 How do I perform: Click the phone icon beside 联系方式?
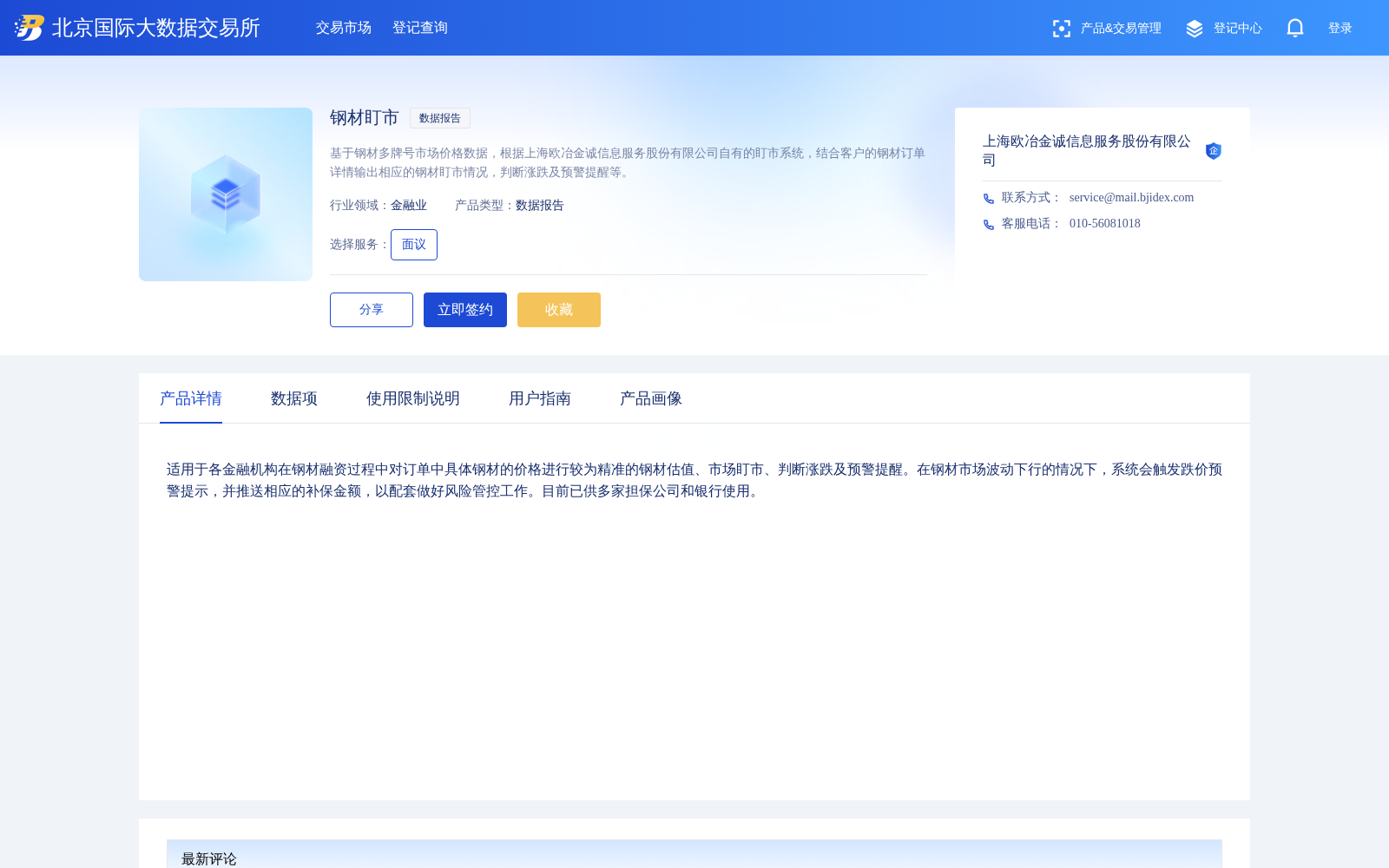tap(989, 198)
